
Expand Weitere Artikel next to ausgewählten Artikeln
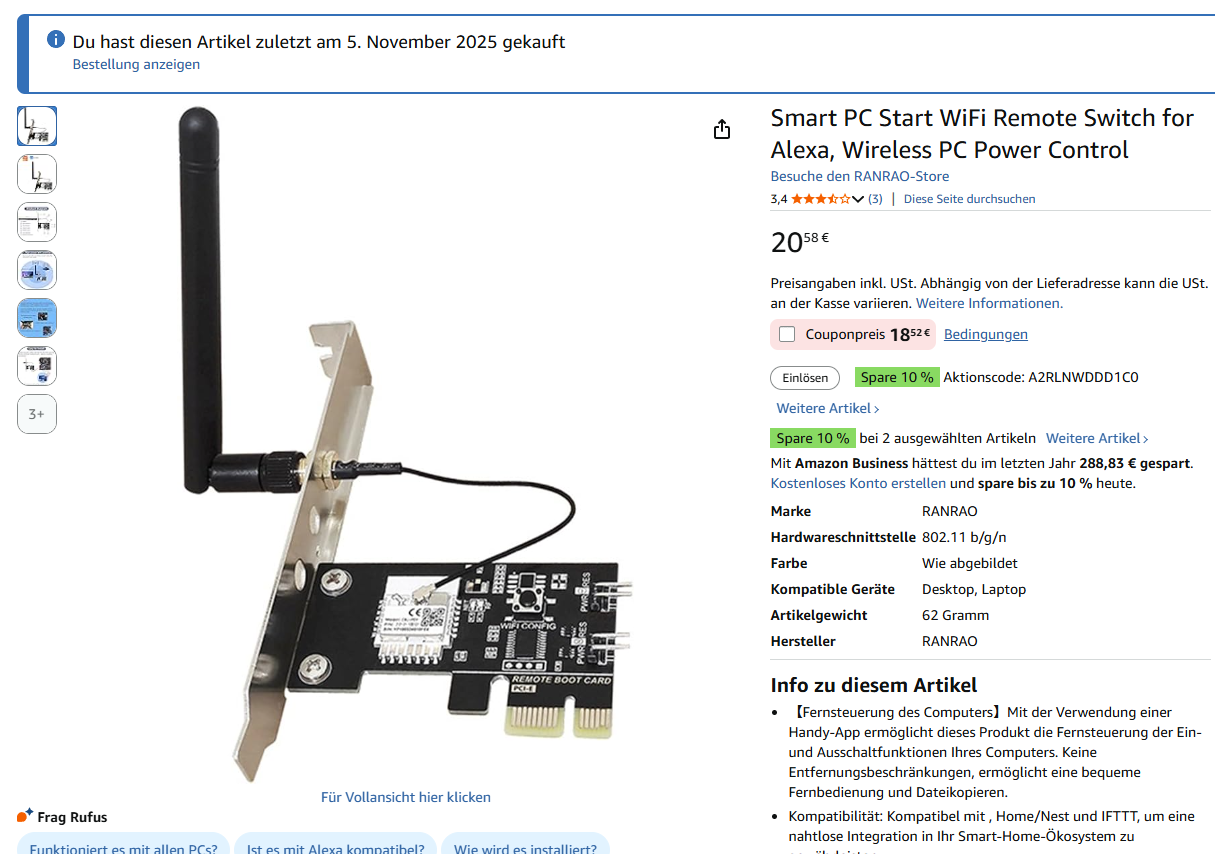point(1097,438)
